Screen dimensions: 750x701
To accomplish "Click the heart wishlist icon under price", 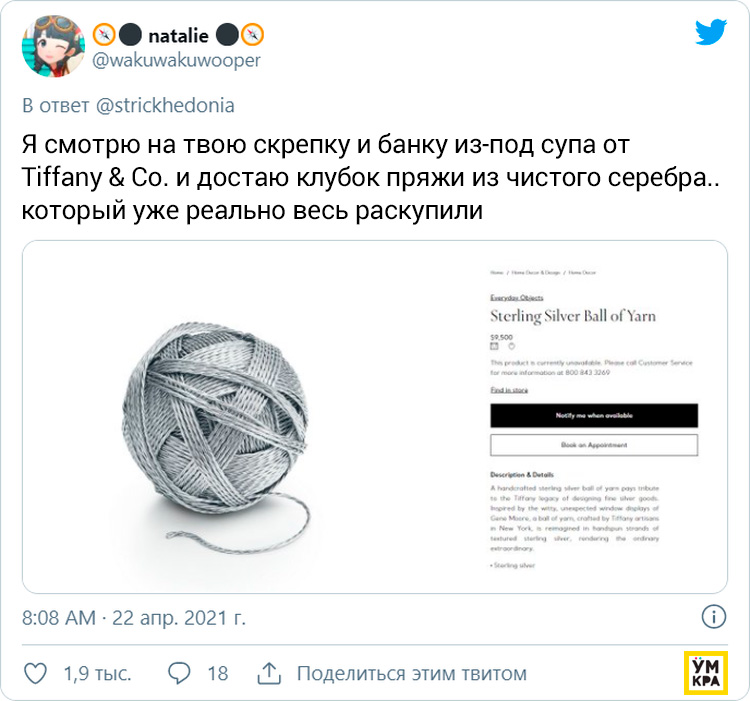I will click(511, 346).
